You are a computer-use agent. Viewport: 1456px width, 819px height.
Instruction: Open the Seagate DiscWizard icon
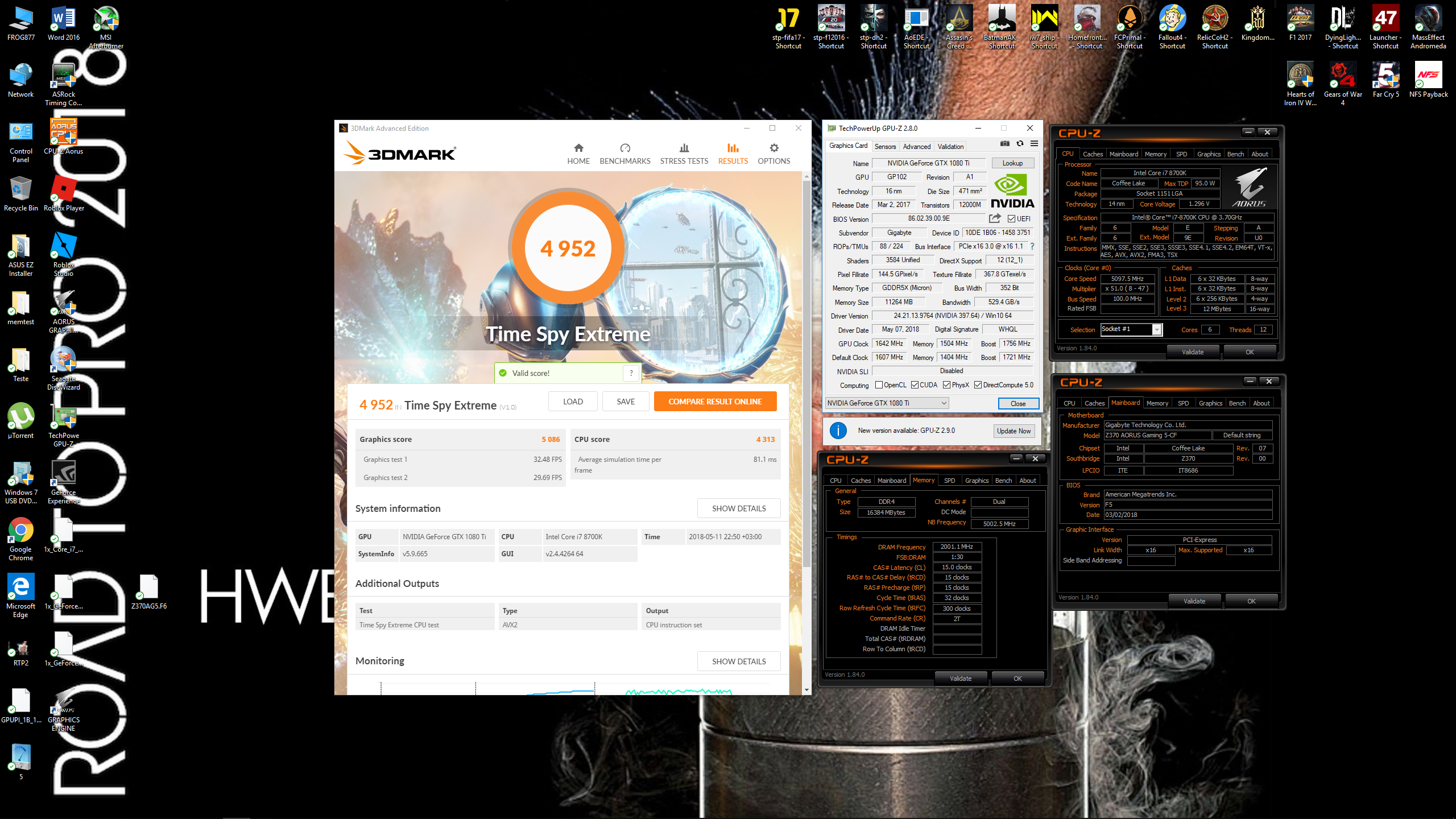(x=64, y=368)
